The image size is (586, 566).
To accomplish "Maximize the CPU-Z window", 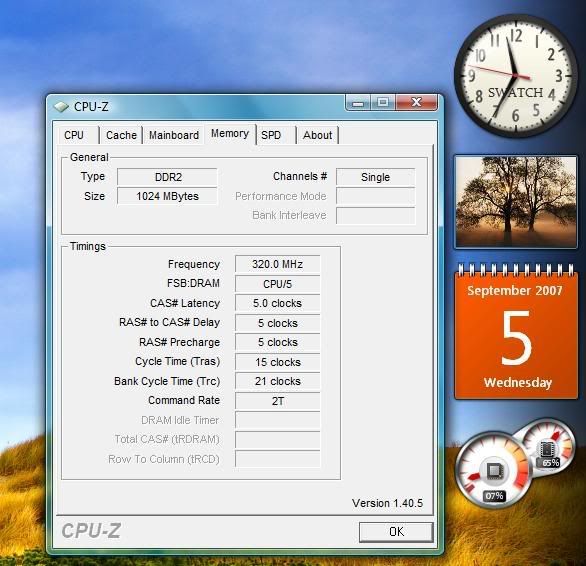I will coord(382,102).
